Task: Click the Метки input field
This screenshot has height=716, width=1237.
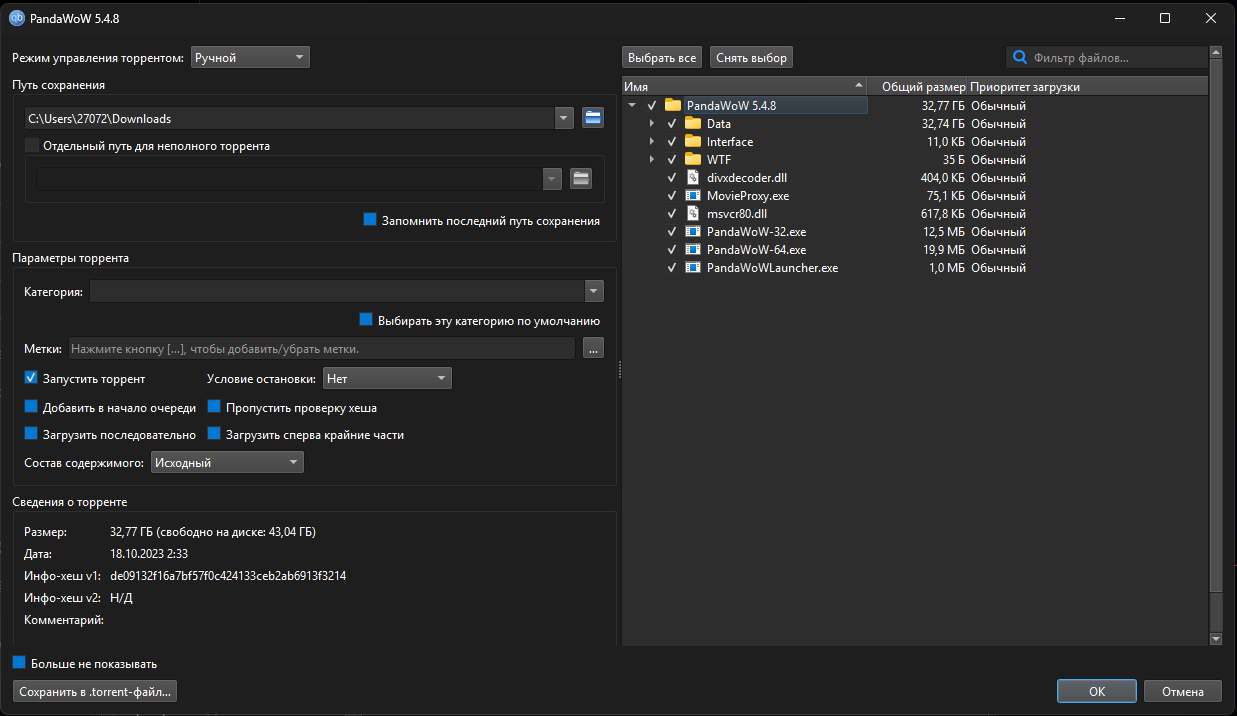Action: [321, 349]
